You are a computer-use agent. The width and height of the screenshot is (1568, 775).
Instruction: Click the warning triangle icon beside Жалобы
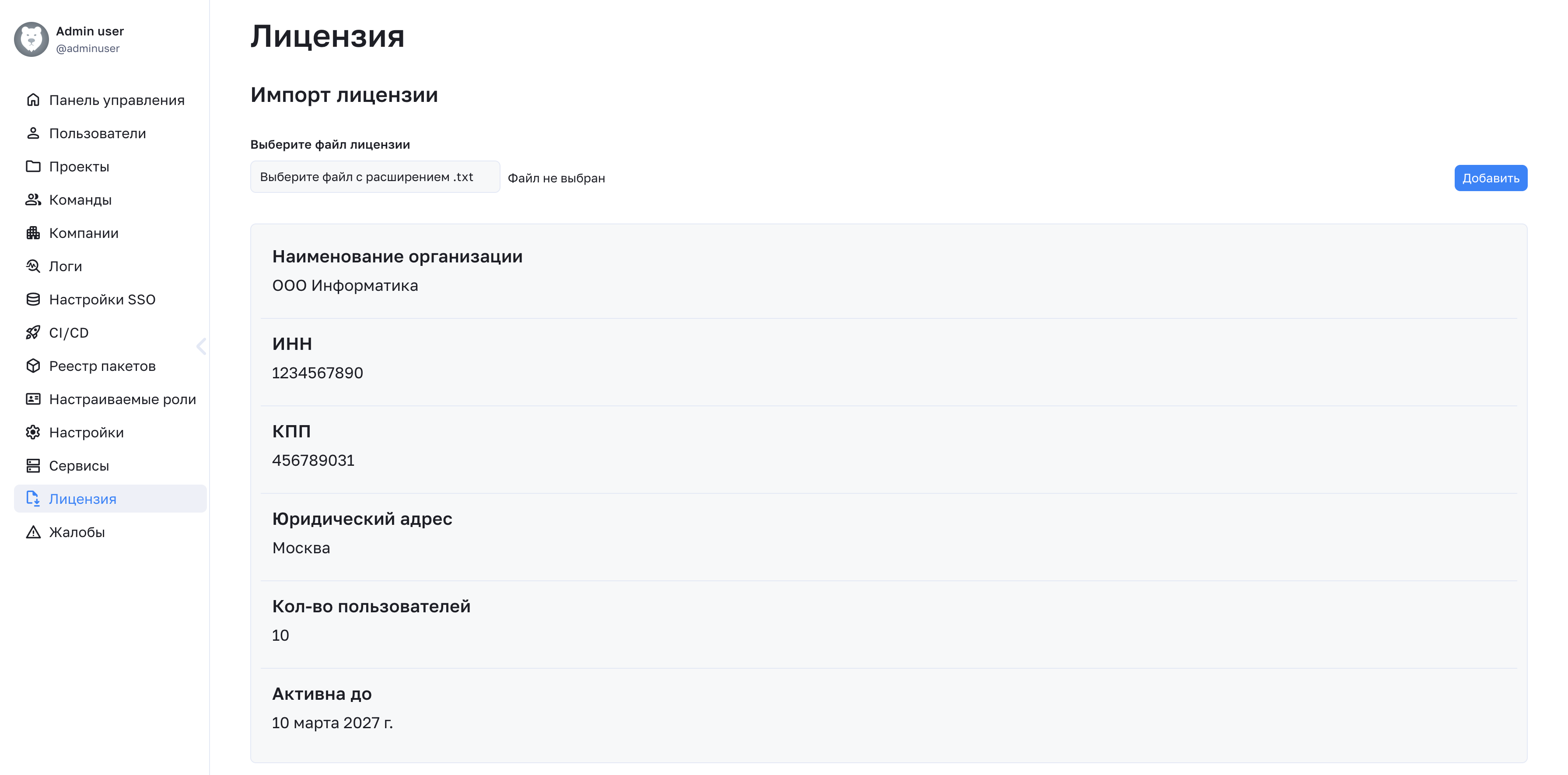click(33, 532)
